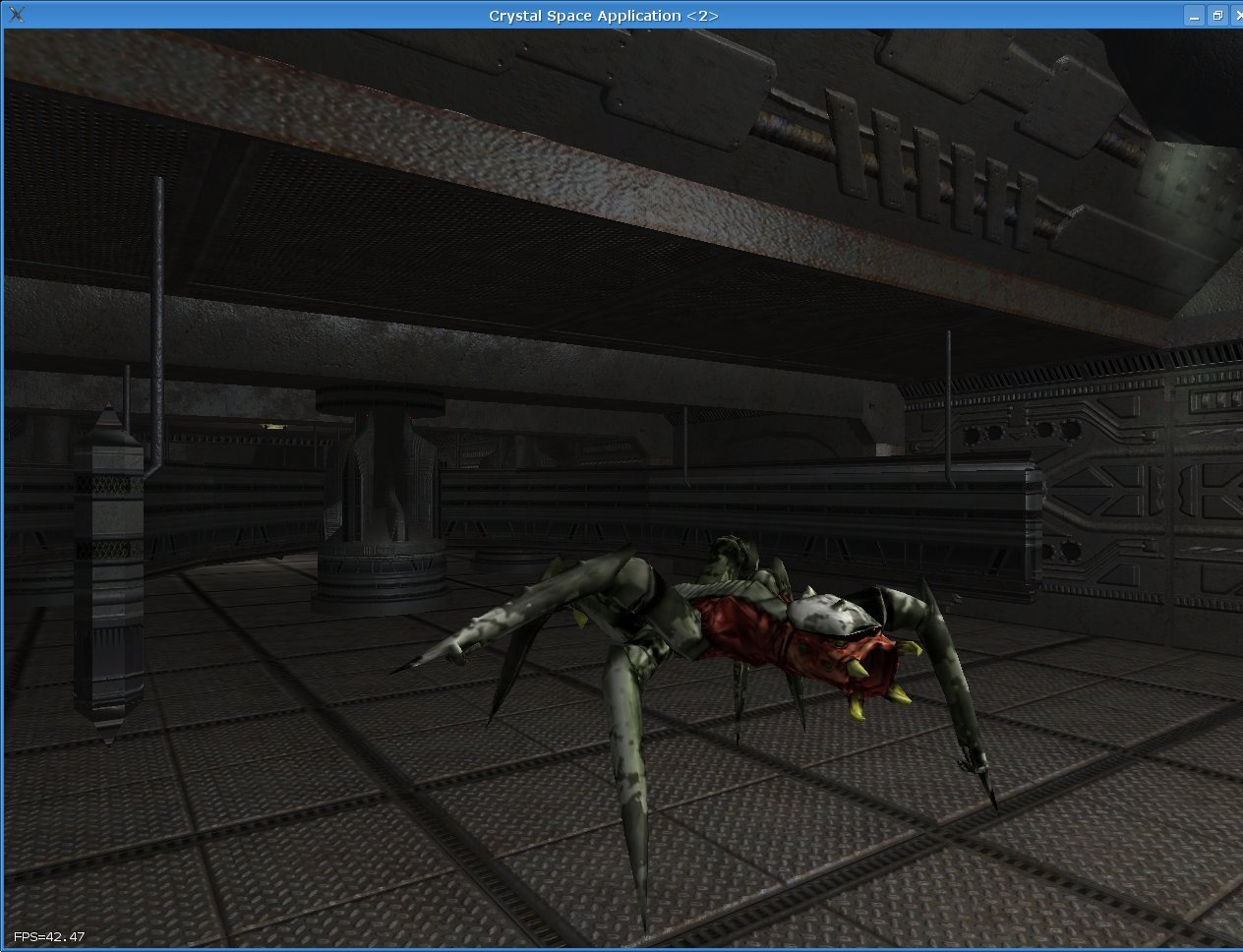This screenshot has width=1243, height=952.
Task: Minimize the Crystal Space Application window
Action: click(x=1194, y=15)
